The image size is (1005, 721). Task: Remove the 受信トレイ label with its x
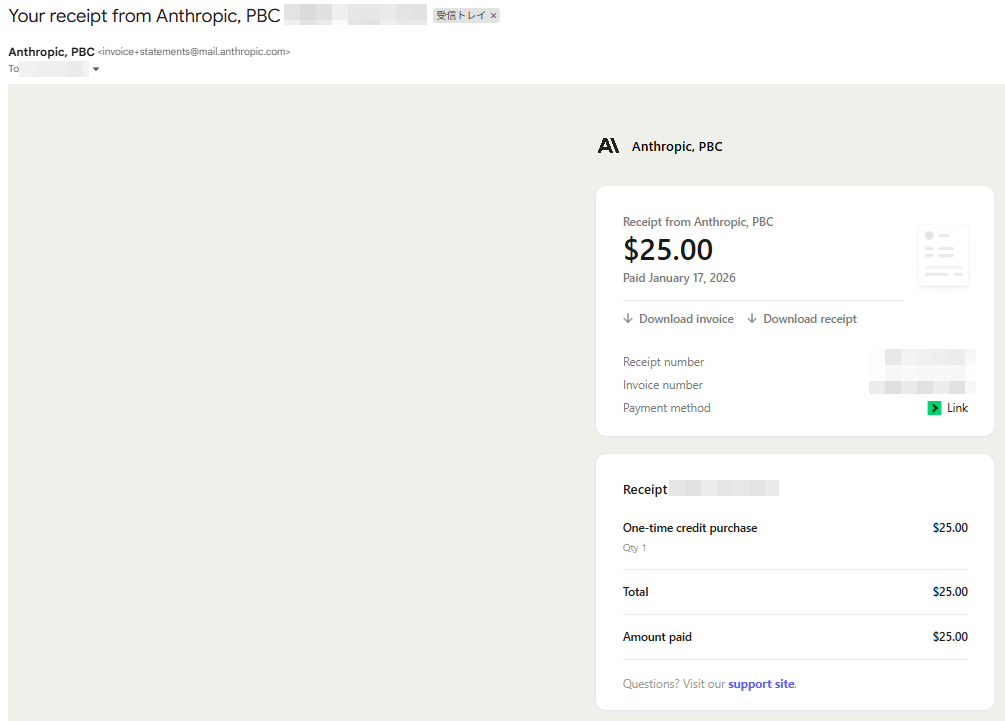[493, 16]
